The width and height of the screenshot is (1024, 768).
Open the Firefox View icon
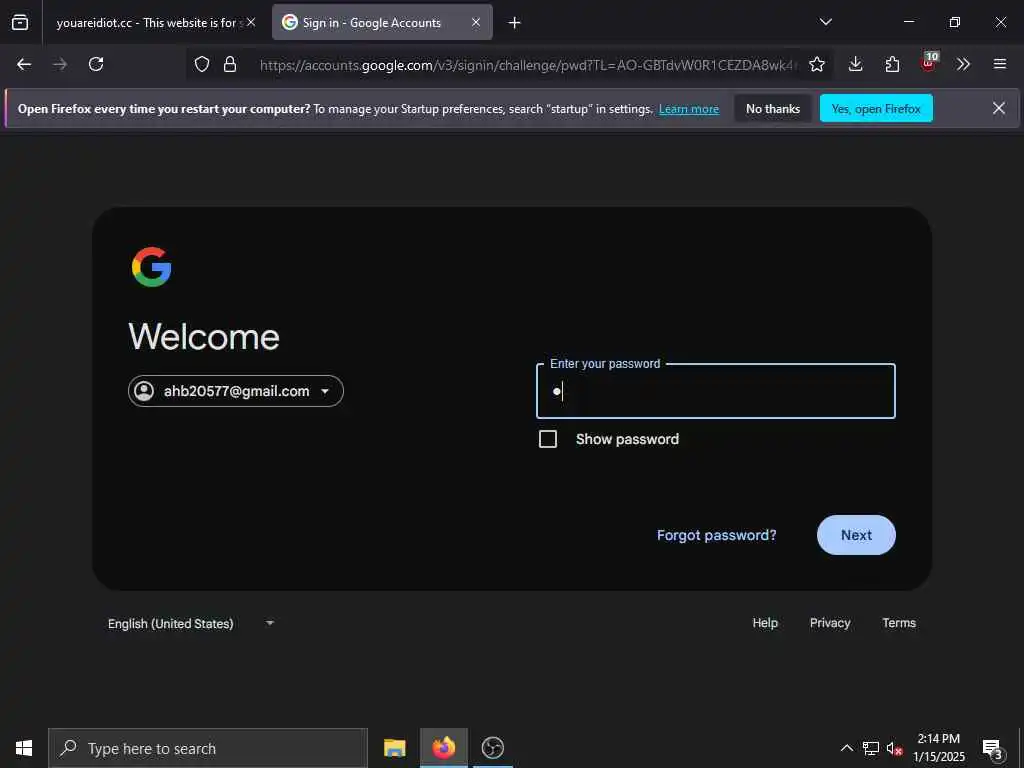pos(20,22)
